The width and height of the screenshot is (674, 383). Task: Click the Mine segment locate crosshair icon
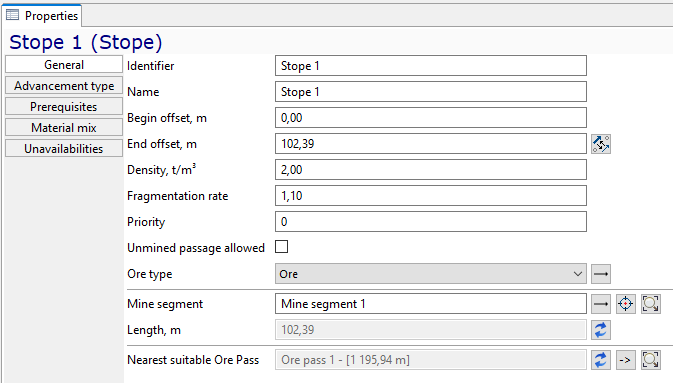(x=625, y=304)
